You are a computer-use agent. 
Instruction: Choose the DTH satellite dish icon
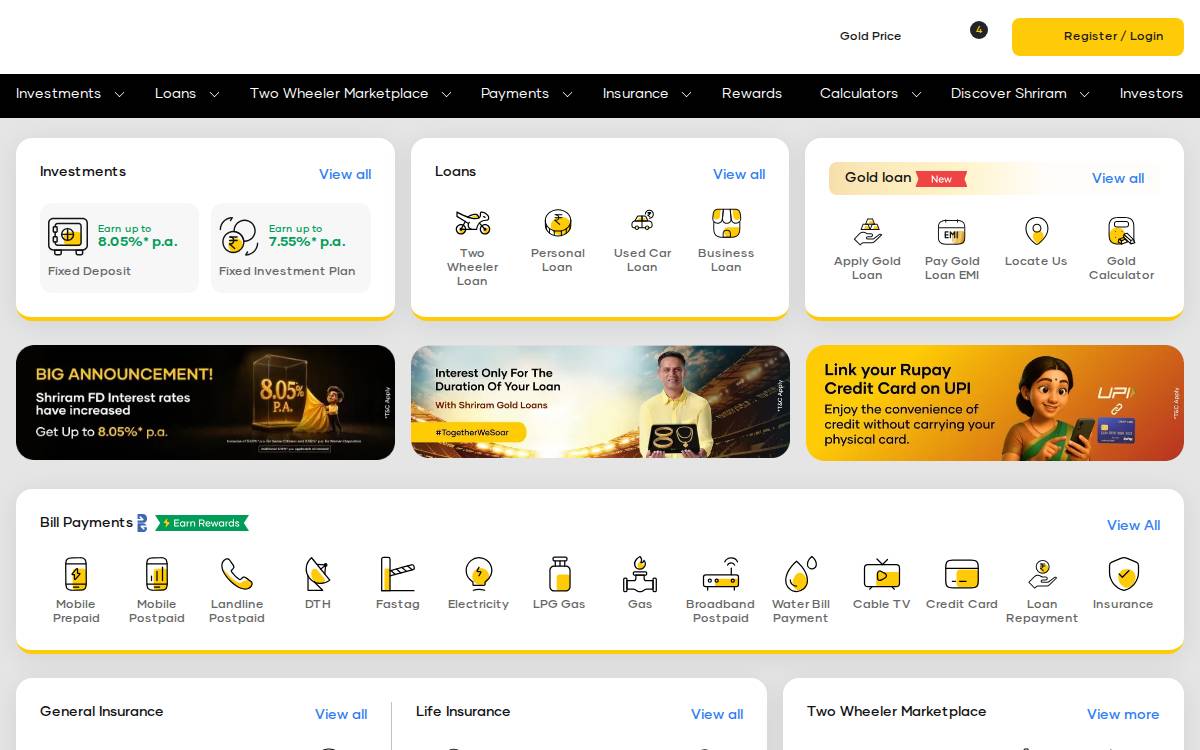318,574
